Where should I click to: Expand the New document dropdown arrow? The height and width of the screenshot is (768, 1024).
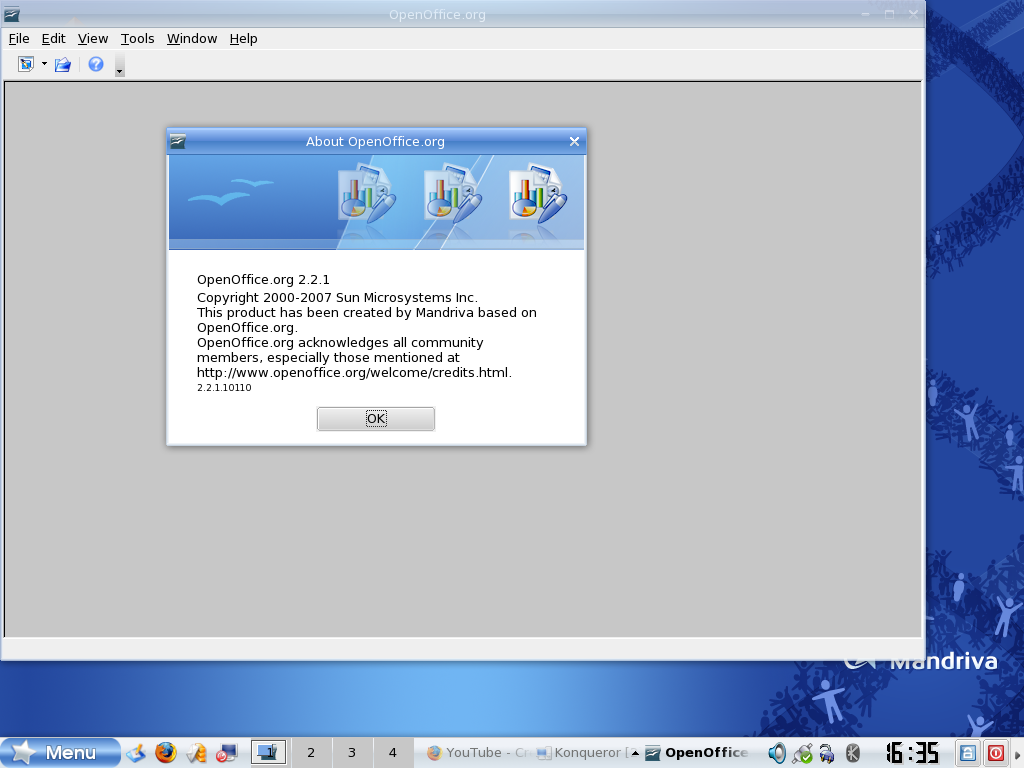point(44,65)
